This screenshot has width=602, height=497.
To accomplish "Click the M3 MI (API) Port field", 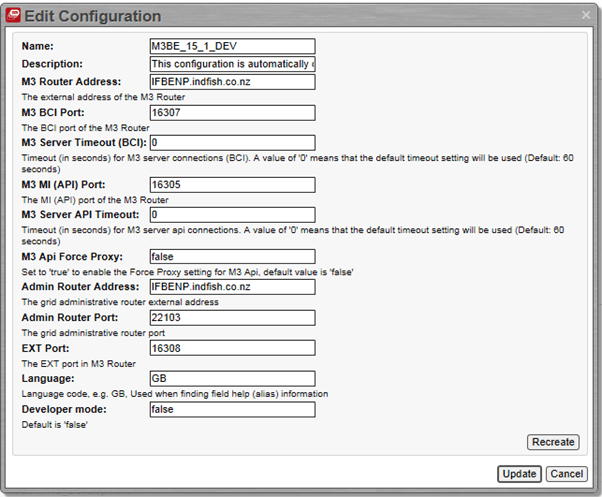I will click(x=231, y=184).
